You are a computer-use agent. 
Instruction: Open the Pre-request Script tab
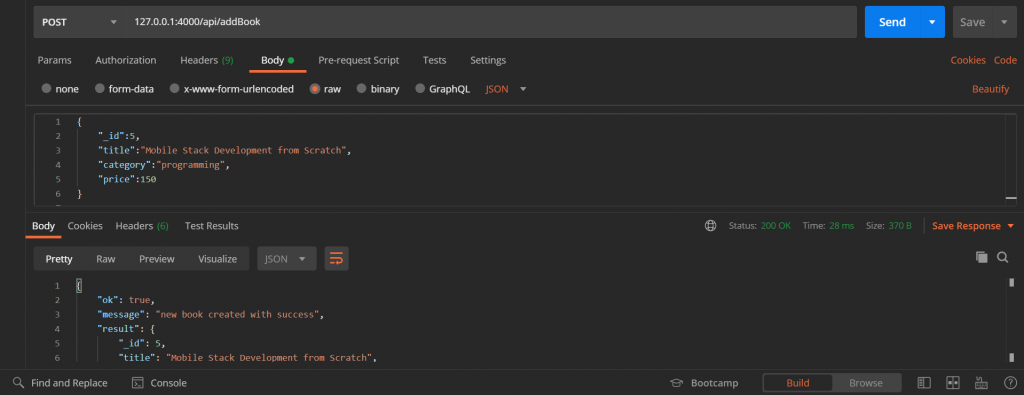pos(359,60)
